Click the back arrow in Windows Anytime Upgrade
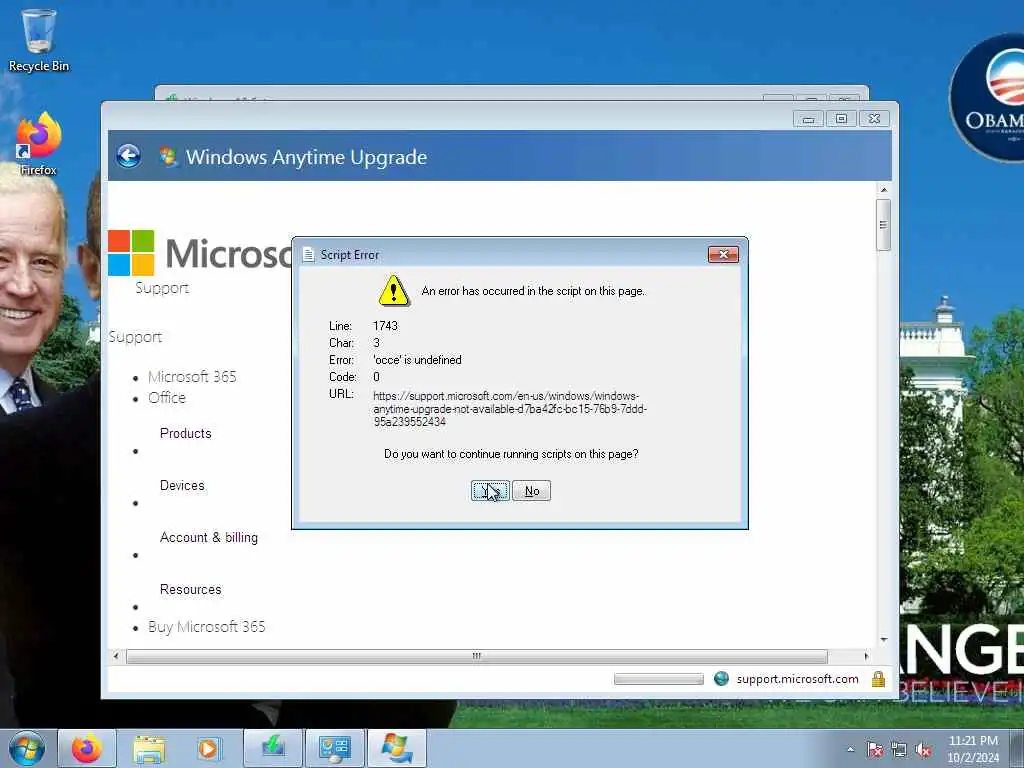 tap(129, 156)
